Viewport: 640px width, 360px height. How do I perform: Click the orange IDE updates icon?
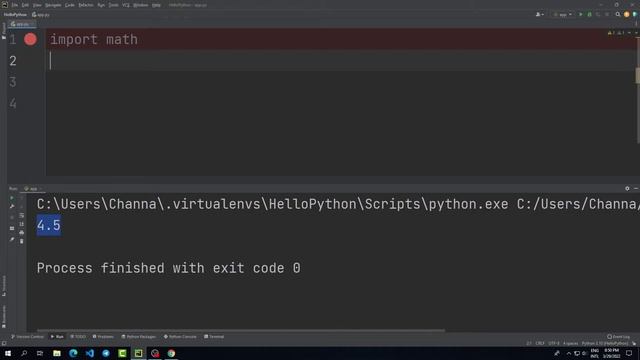pos(627,15)
